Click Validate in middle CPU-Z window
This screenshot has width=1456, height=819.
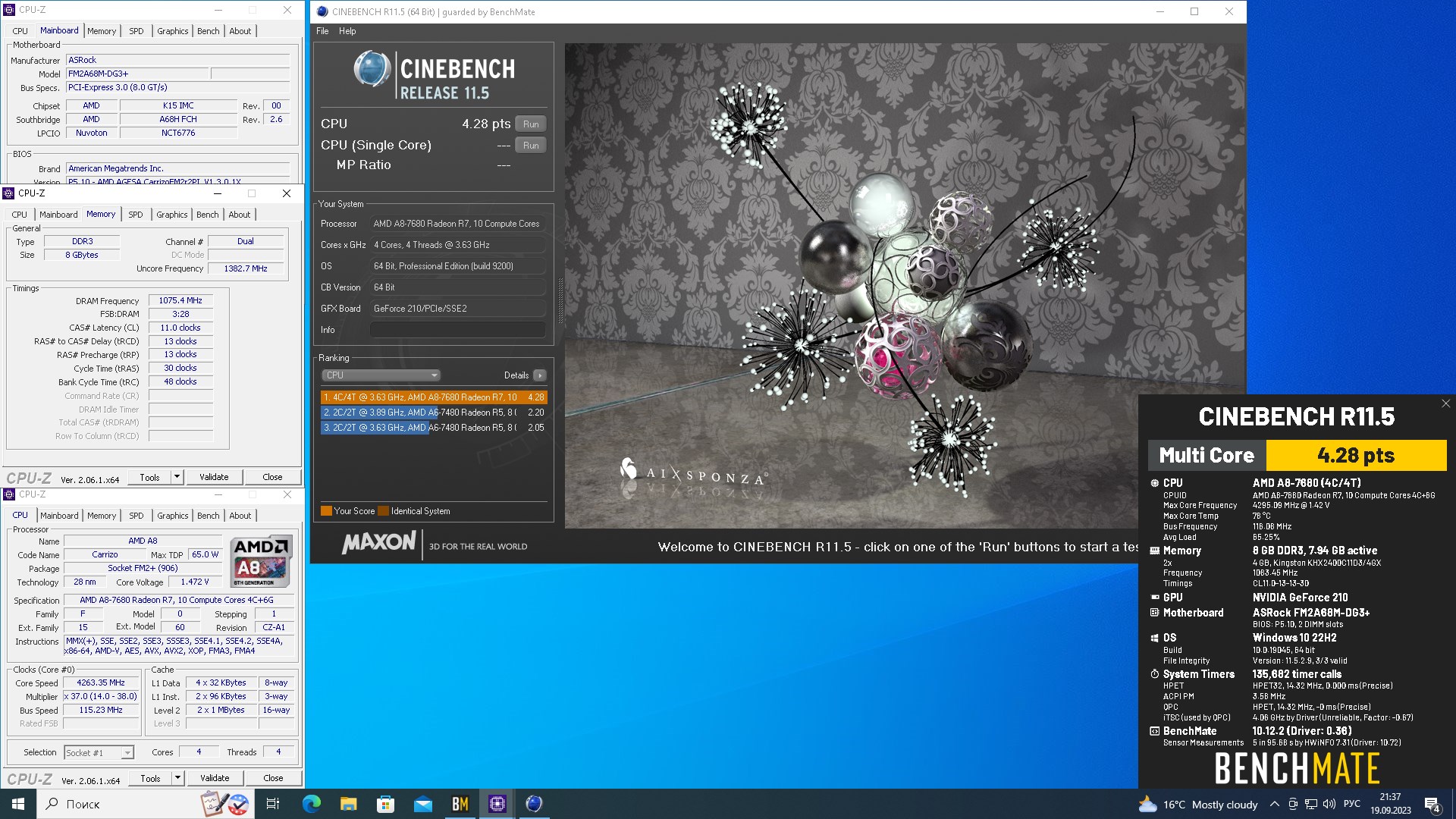214,477
